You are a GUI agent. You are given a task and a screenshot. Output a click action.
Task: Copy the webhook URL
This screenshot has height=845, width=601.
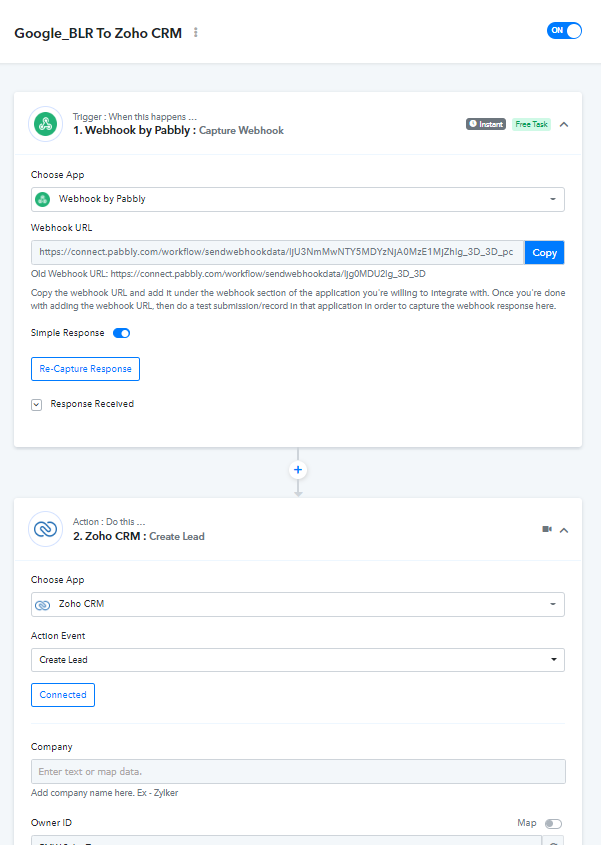[x=544, y=253]
